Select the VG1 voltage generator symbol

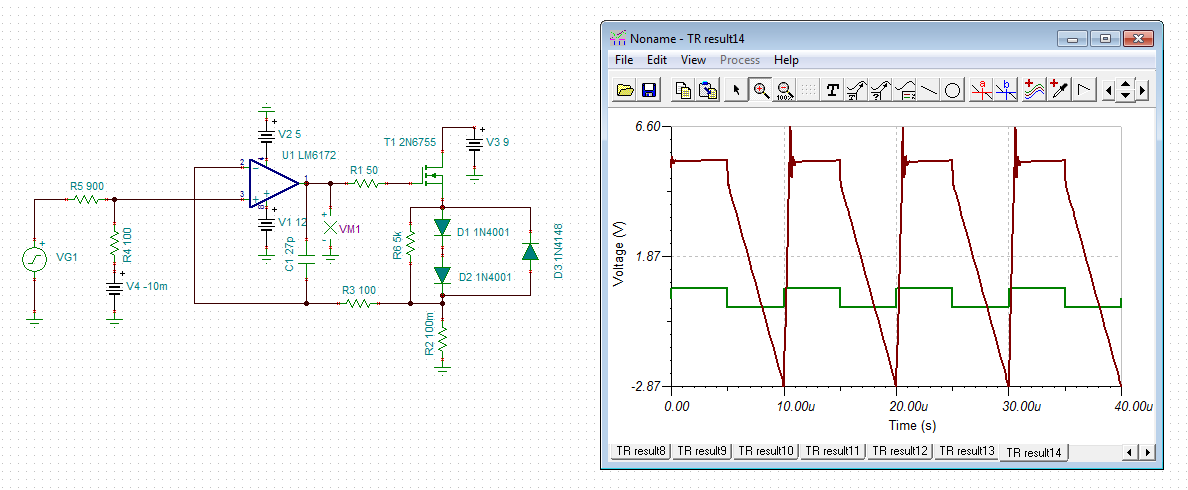point(35,259)
